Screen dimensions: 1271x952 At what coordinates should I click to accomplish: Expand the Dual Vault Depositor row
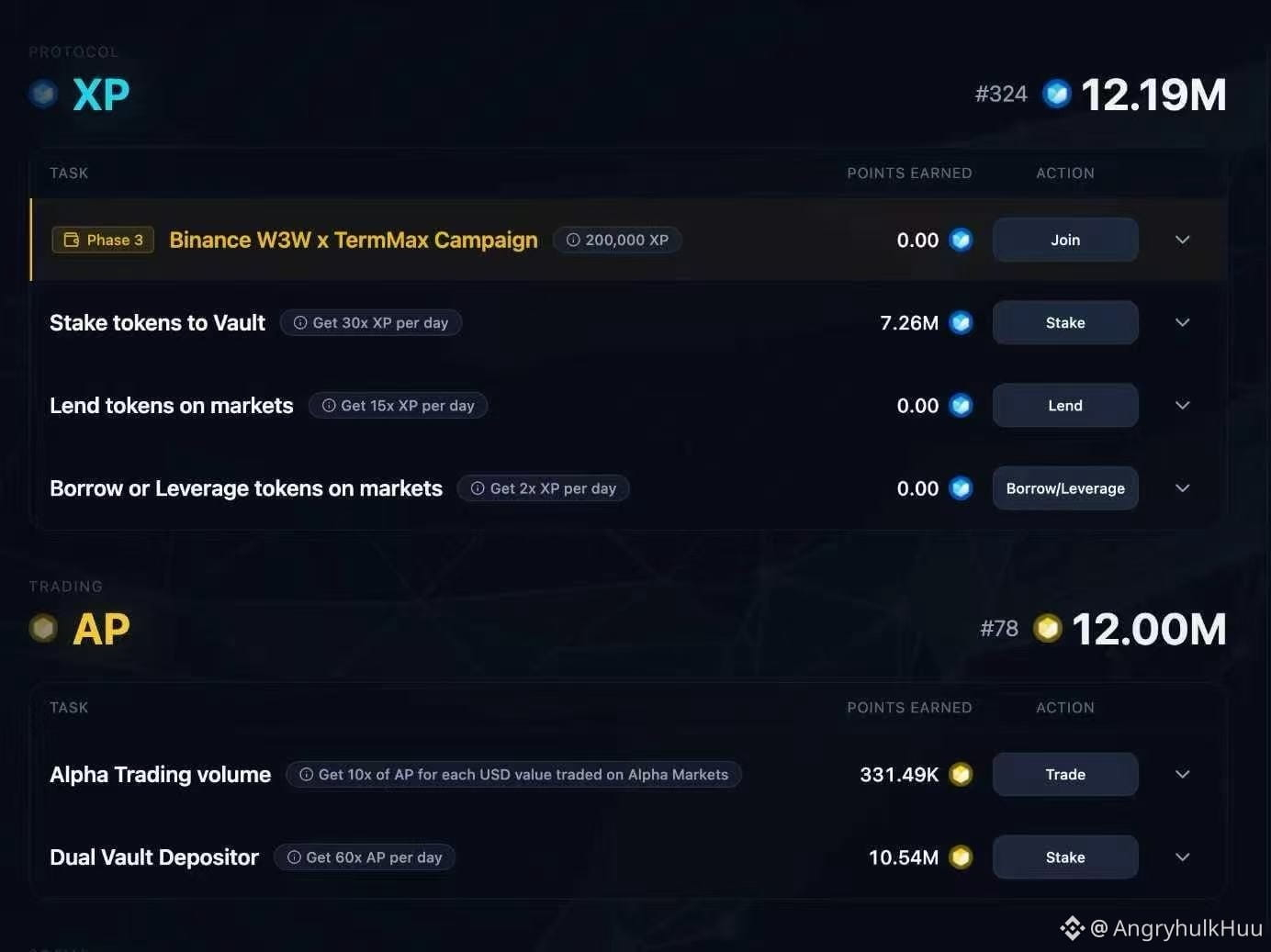point(1183,857)
